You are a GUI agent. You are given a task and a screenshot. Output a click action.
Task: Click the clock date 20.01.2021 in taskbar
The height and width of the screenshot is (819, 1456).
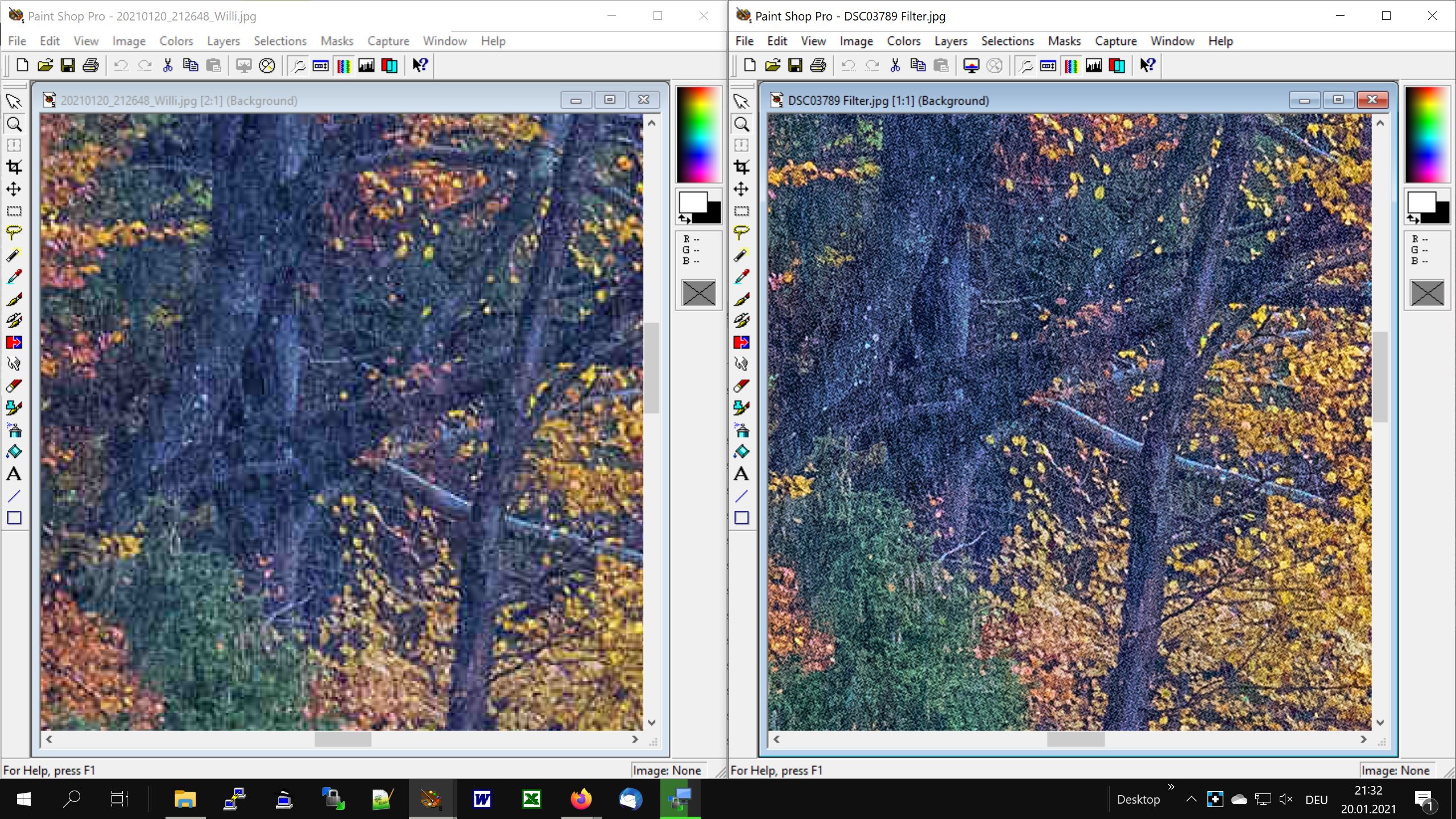(1368, 809)
